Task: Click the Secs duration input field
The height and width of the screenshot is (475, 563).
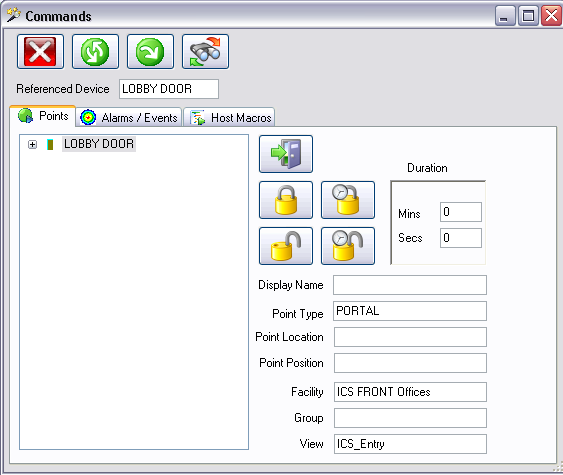Action: (x=461, y=238)
